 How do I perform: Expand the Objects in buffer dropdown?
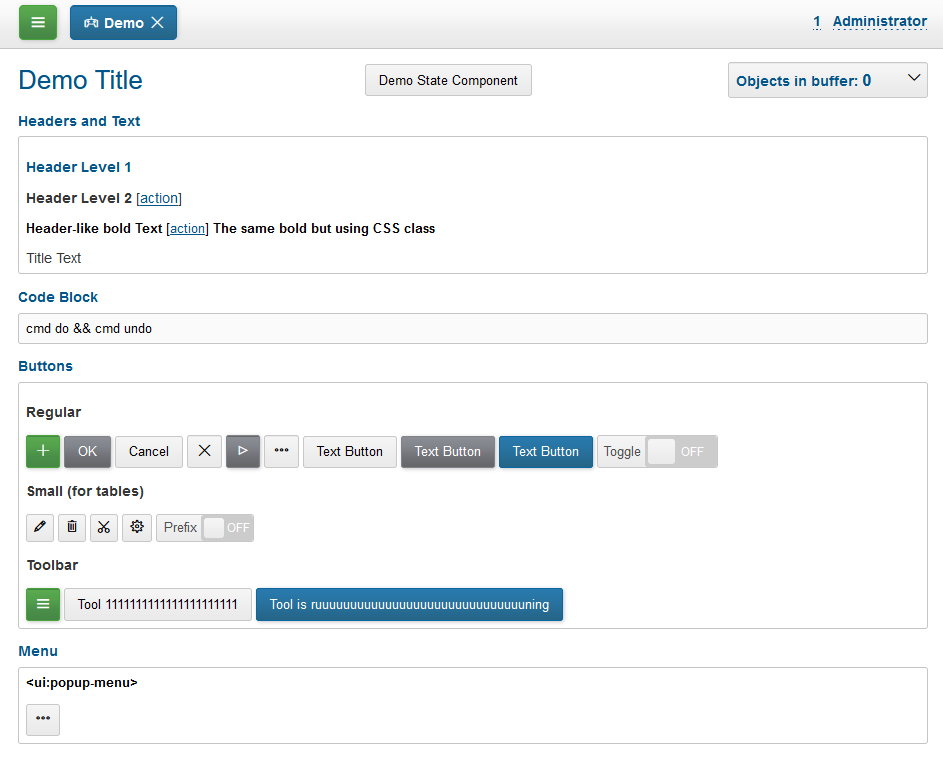click(827, 80)
